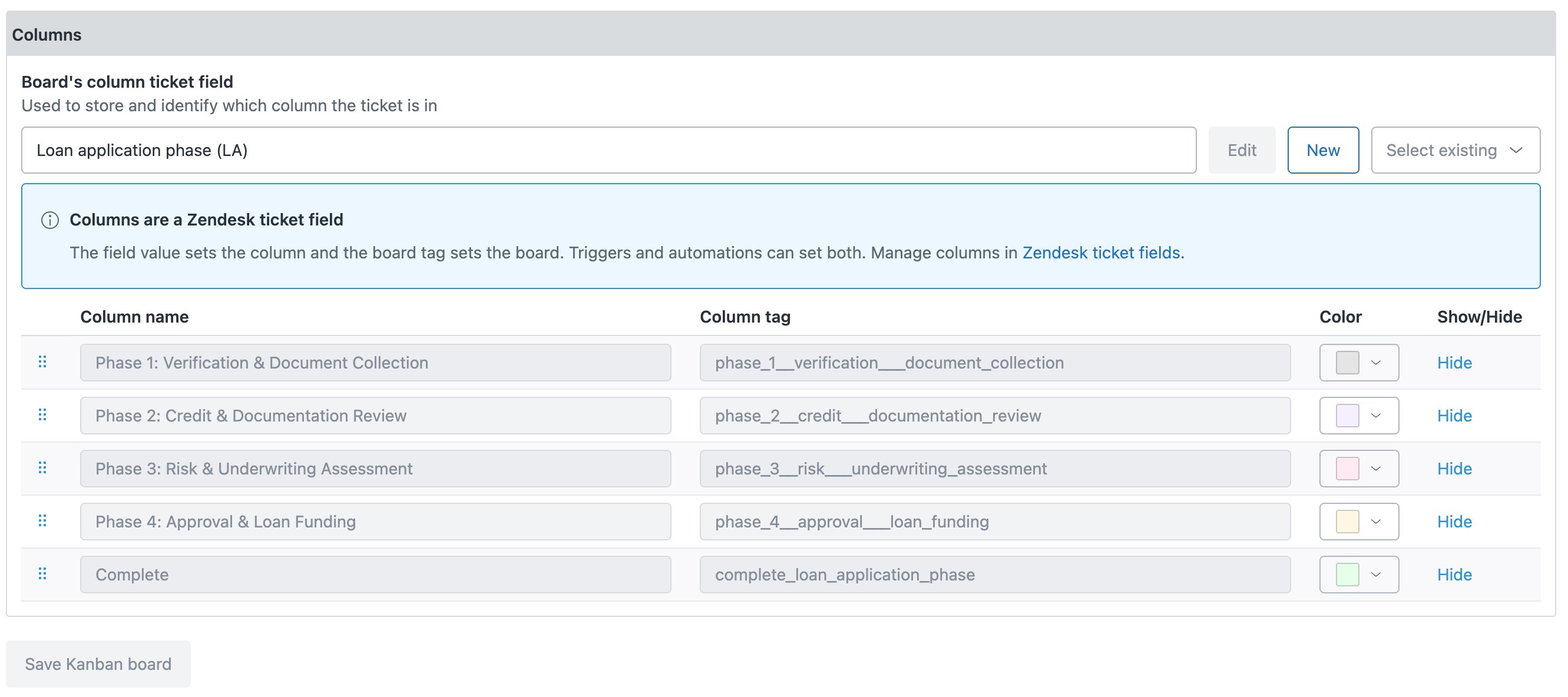Click the Phase 4 column name field

tap(376, 521)
